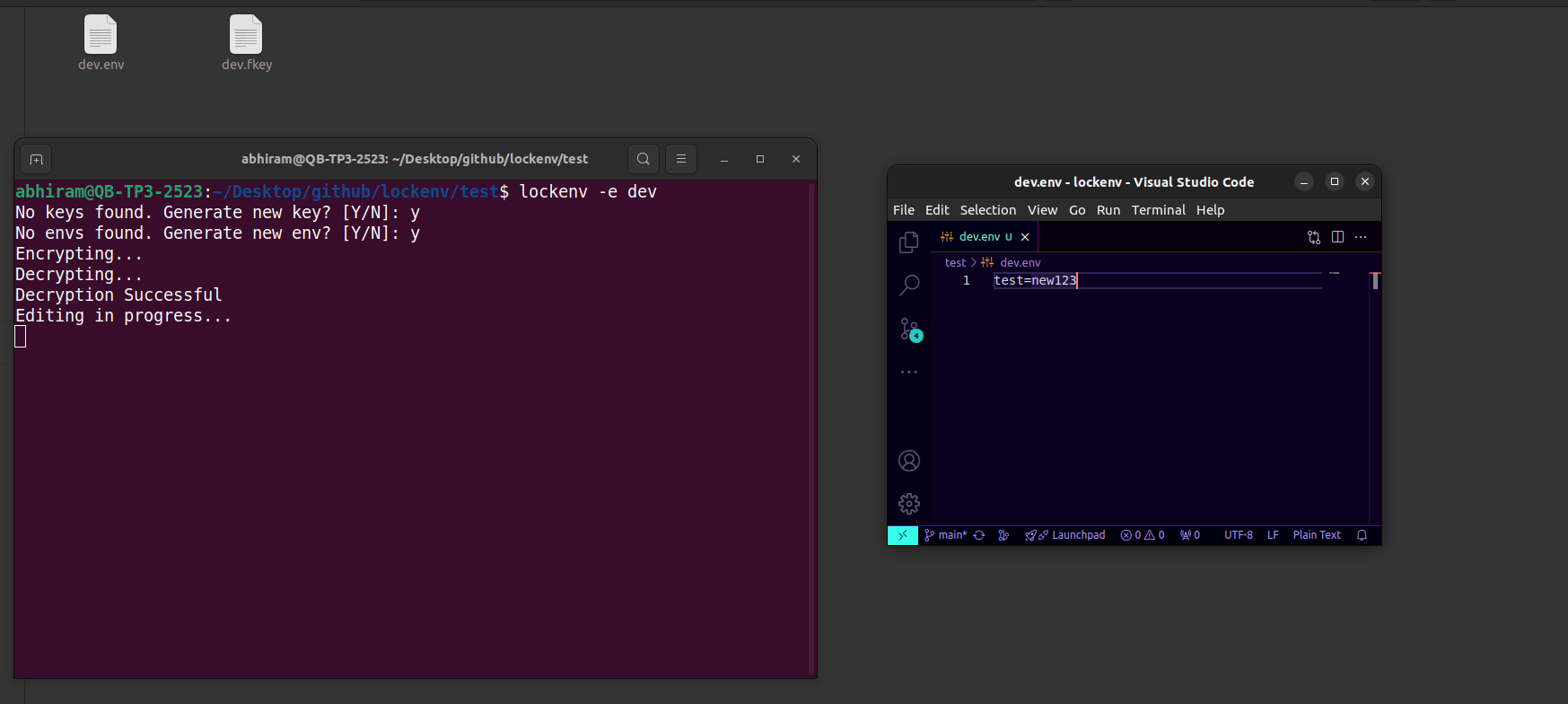Open the Accounts menu in VS Code
This screenshot has height=704, width=1568.
[909, 461]
